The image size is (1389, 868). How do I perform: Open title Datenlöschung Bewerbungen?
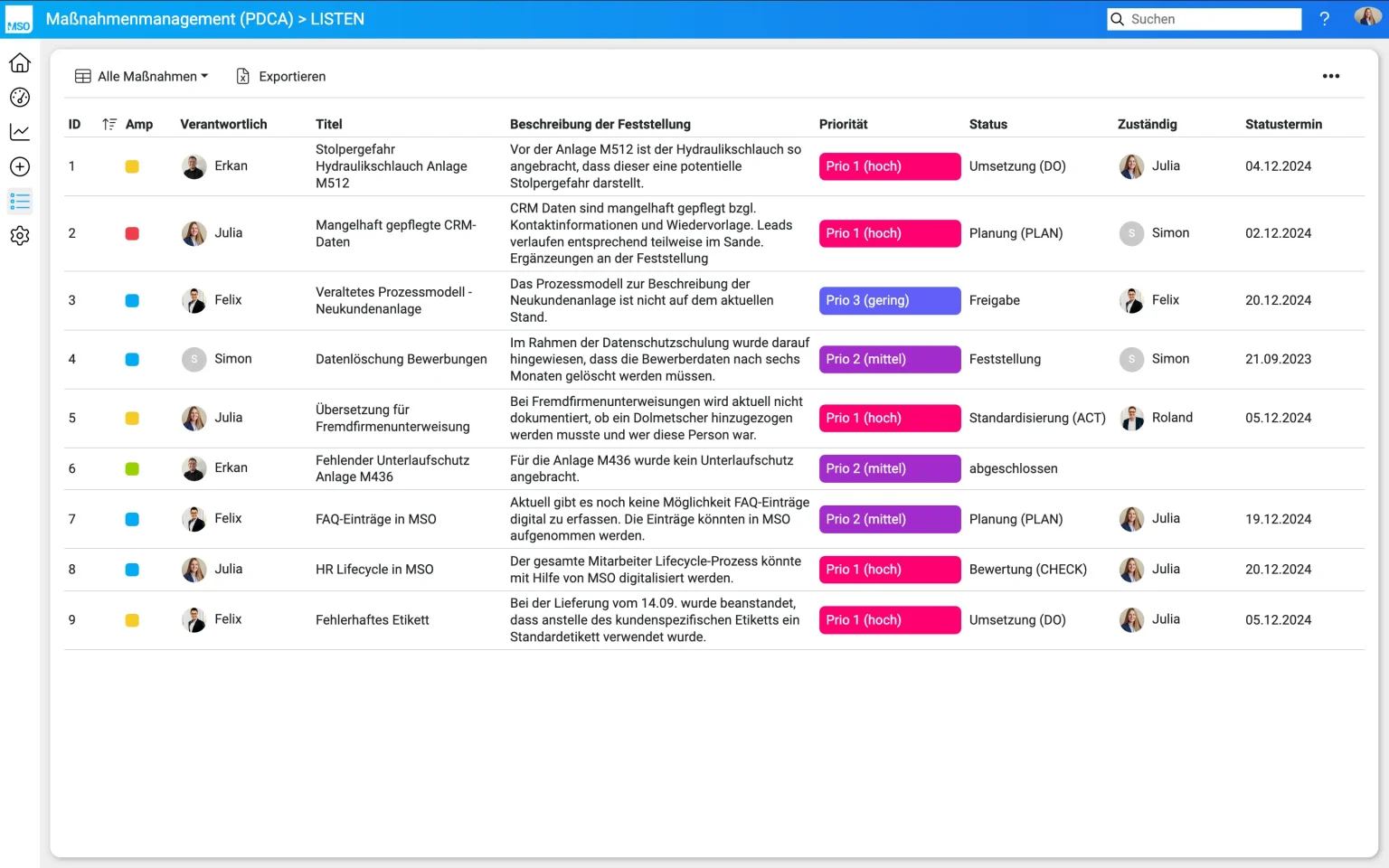(x=402, y=359)
